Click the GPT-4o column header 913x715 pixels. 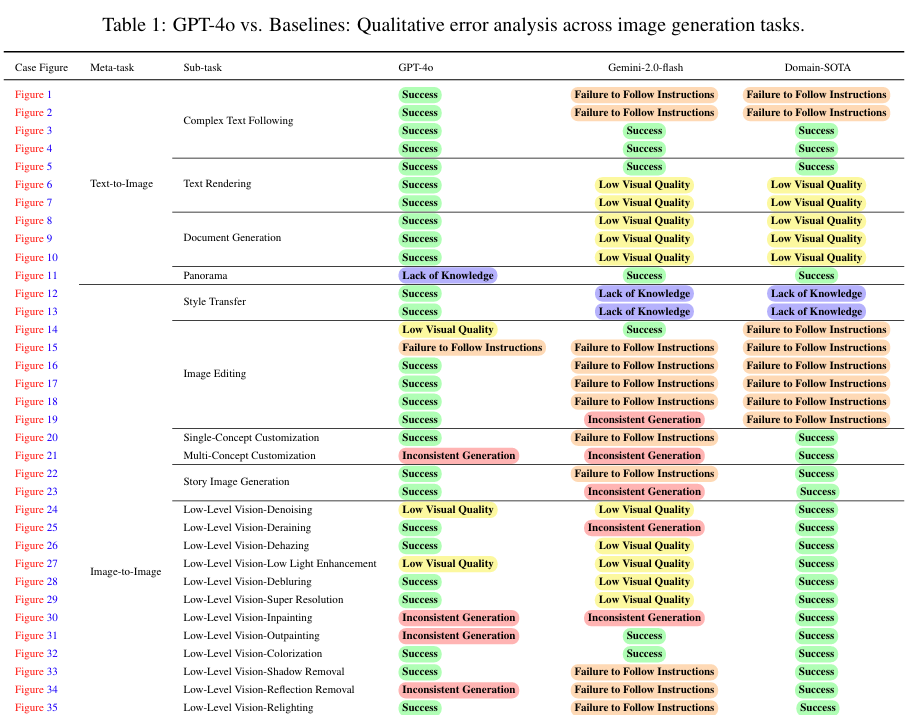coord(416,68)
